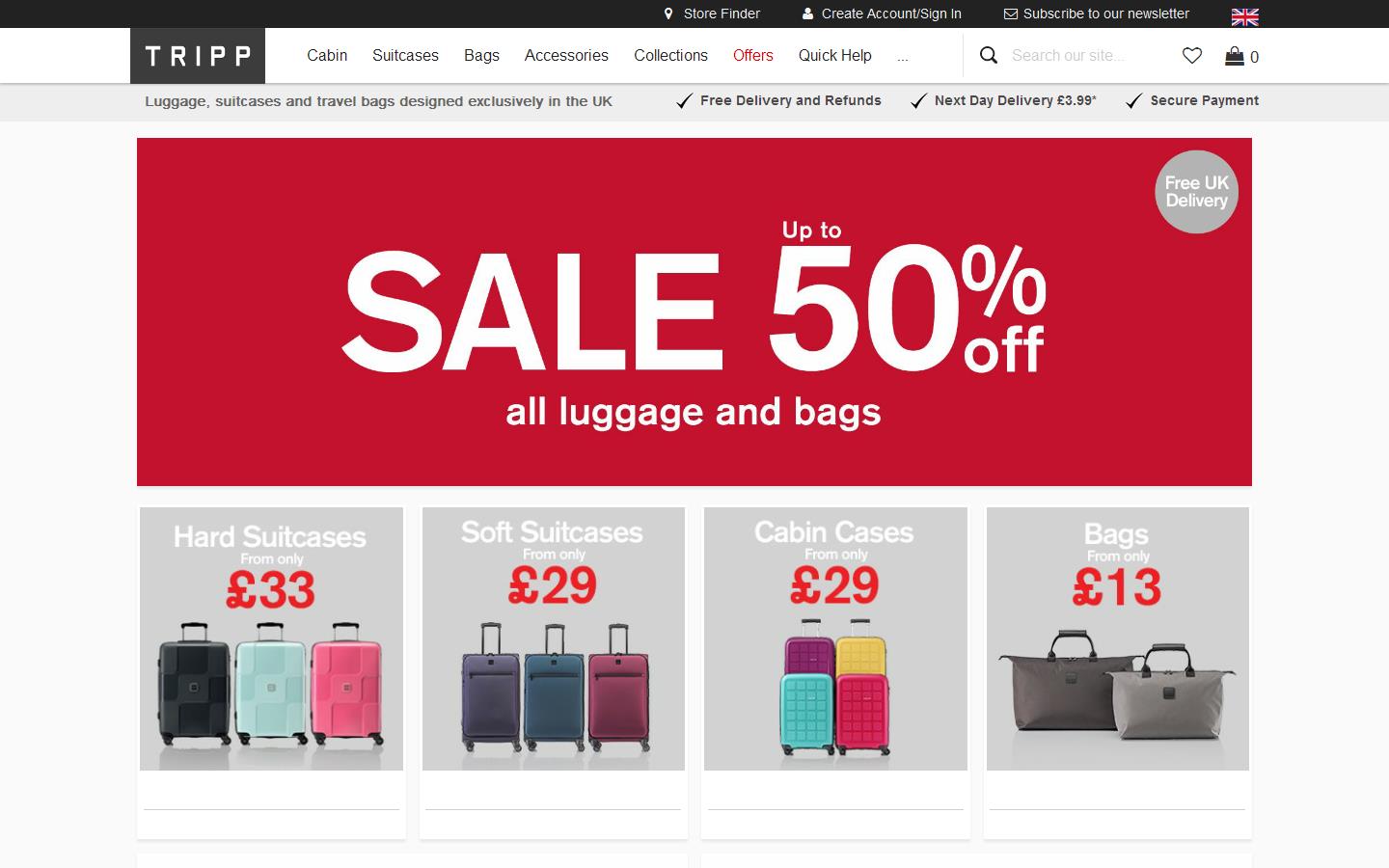The width and height of the screenshot is (1389, 868).
Task: Open Quick Help
Action: coord(835,56)
